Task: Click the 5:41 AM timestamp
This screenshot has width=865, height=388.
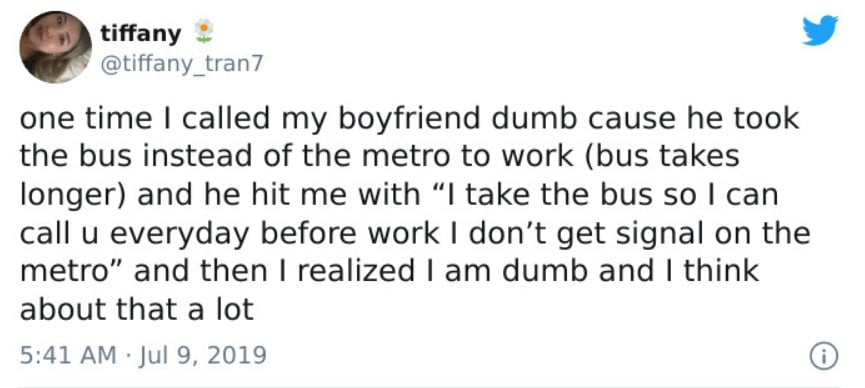Action: (x=68, y=354)
